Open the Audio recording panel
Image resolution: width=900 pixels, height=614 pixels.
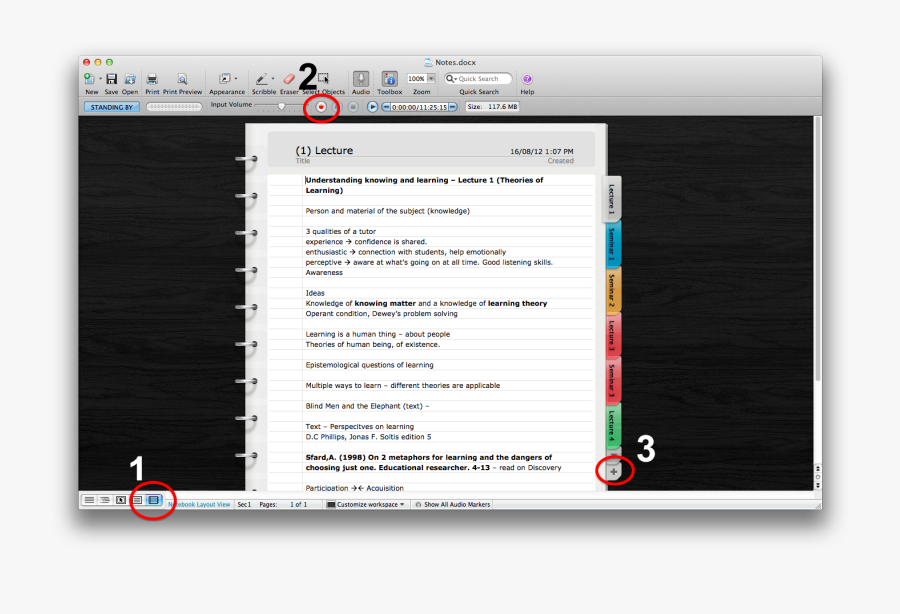[361, 80]
